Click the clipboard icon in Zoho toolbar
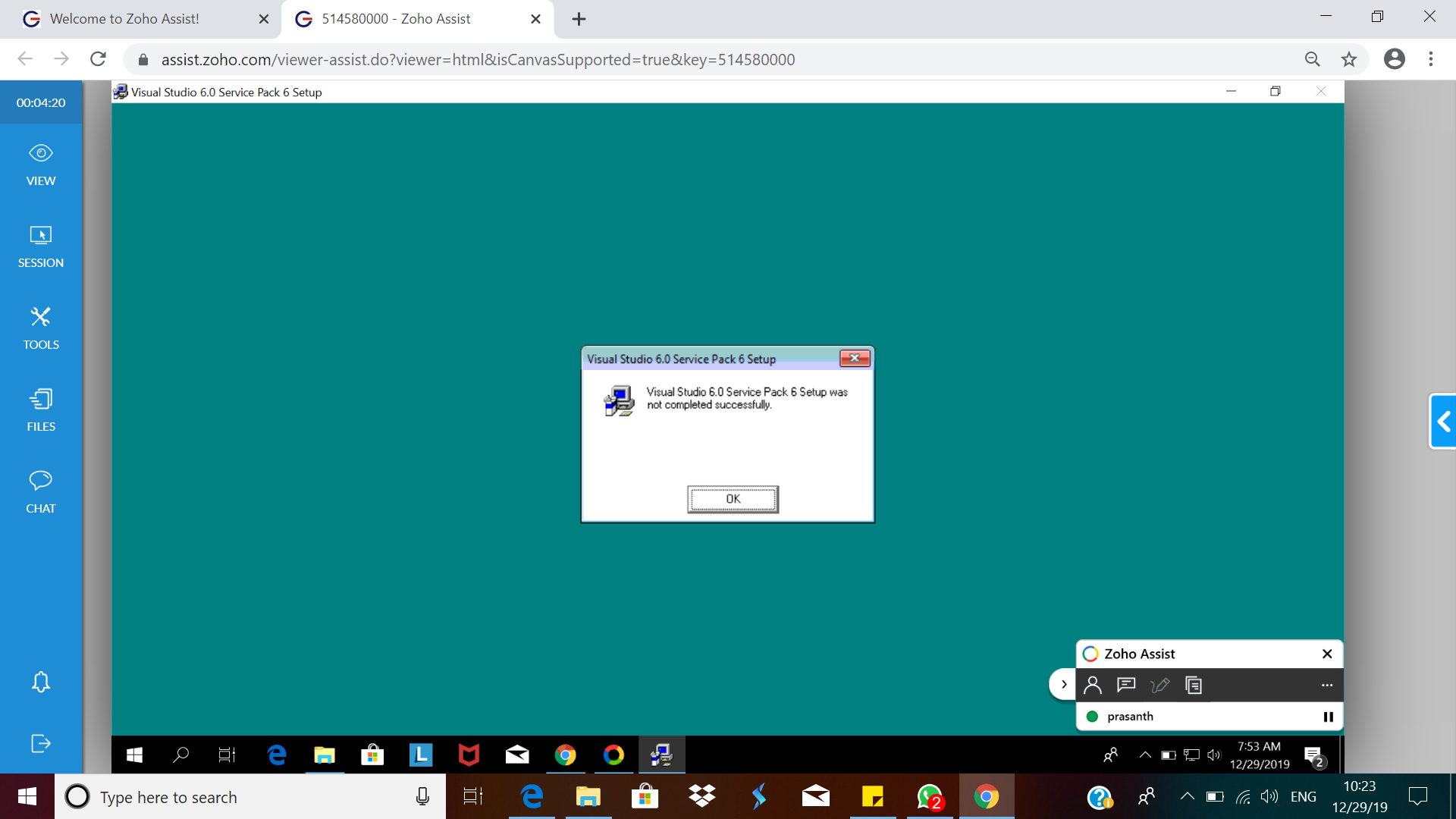This screenshot has width=1456, height=819. (1192, 684)
